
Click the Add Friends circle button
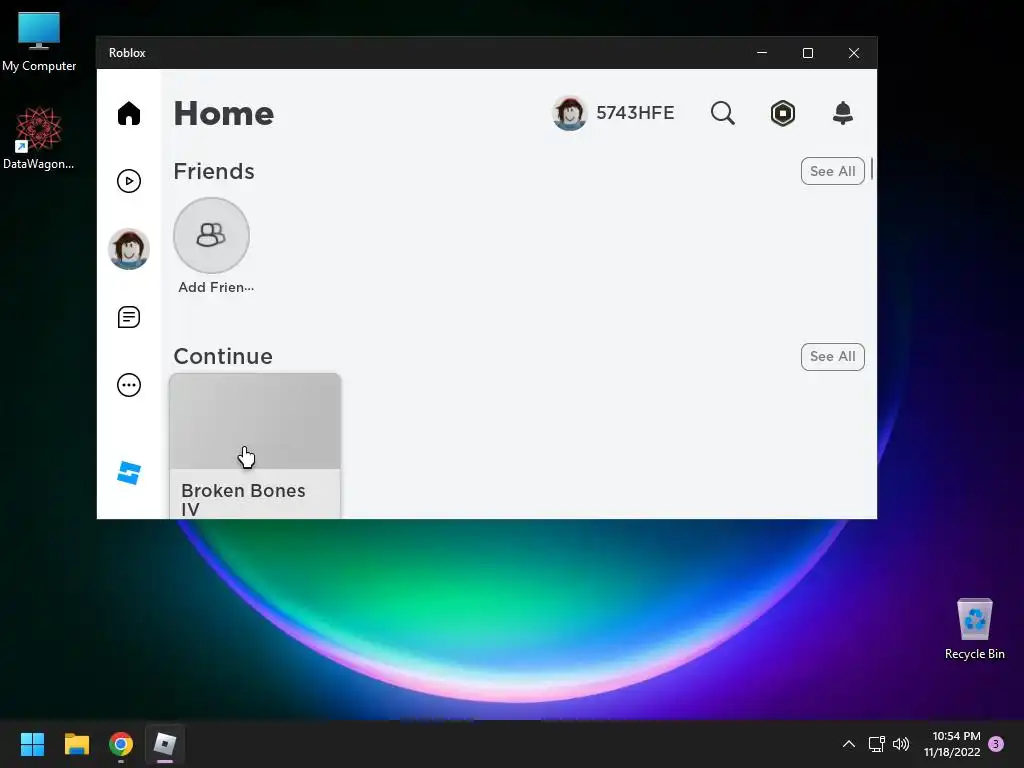[x=211, y=235]
